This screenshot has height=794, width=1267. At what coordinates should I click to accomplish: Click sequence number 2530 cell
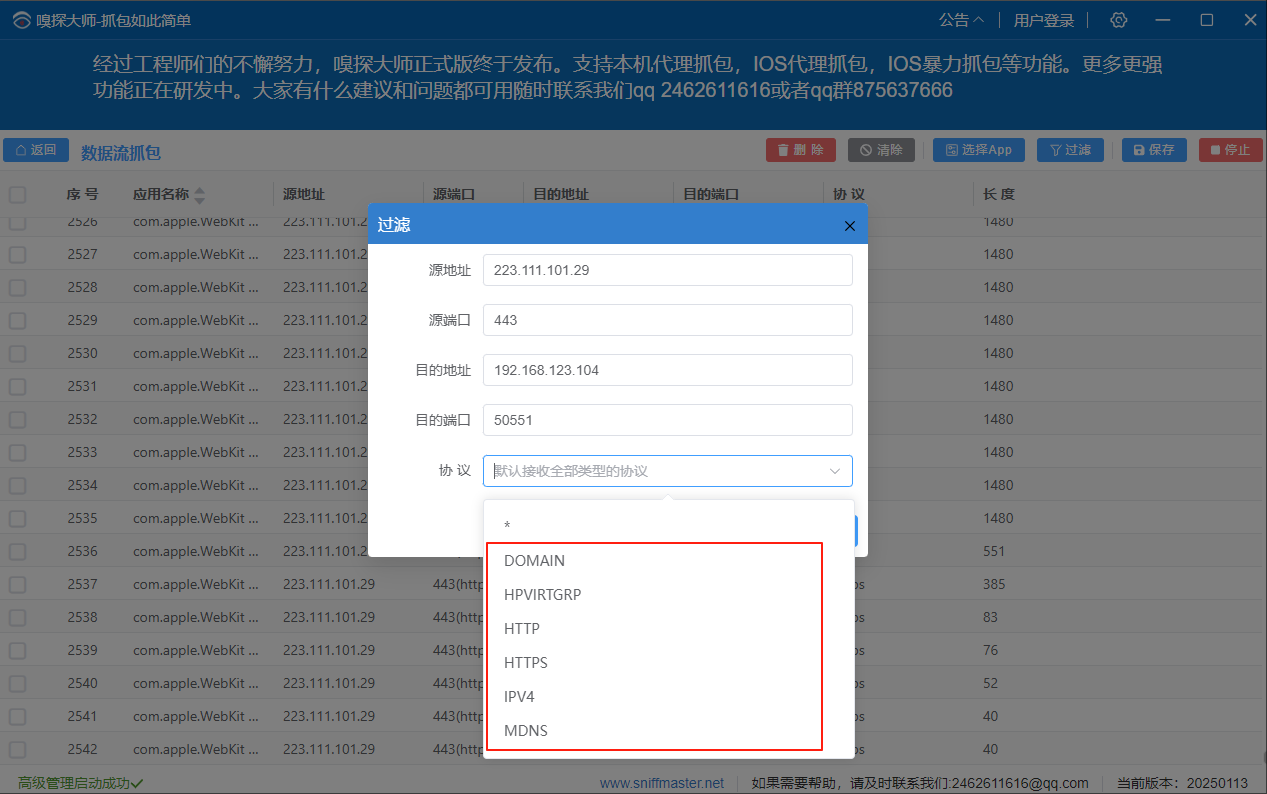[x=82, y=353]
